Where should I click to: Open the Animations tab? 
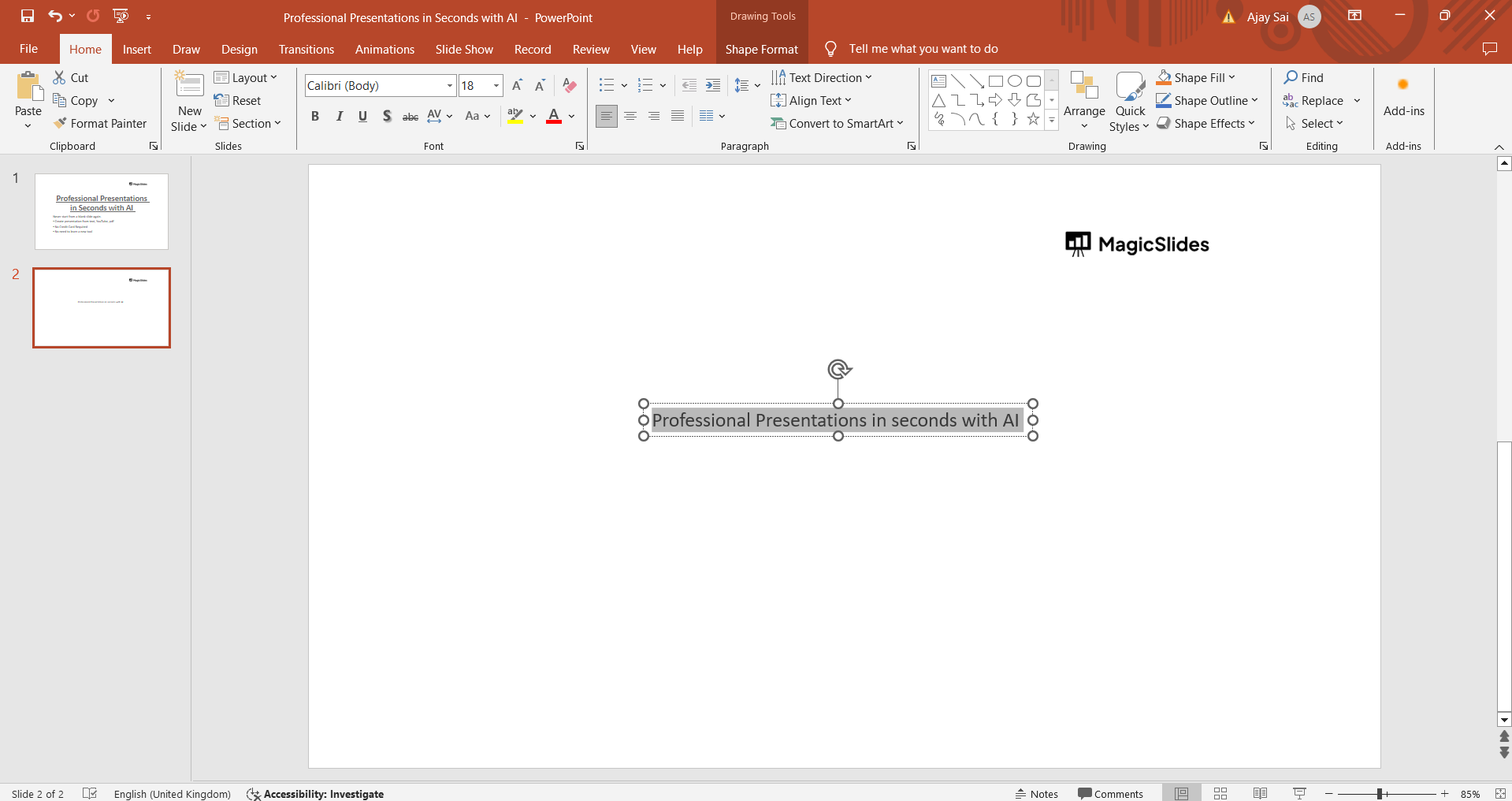pyautogui.click(x=385, y=49)
